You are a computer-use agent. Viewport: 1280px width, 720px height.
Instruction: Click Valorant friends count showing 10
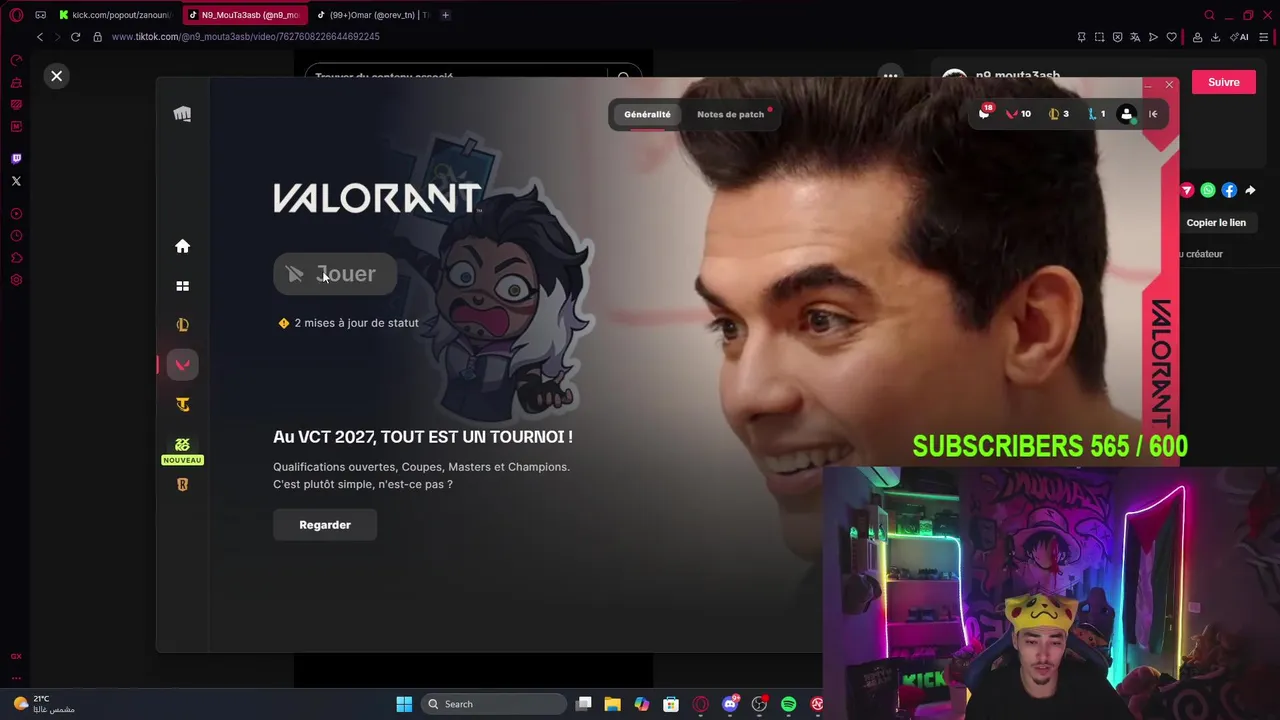(x=1018, y=114)
